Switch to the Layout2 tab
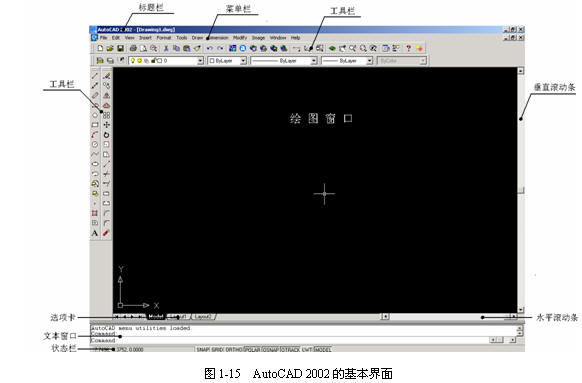The height and width of the screenshot is (383, 582). 203,317
